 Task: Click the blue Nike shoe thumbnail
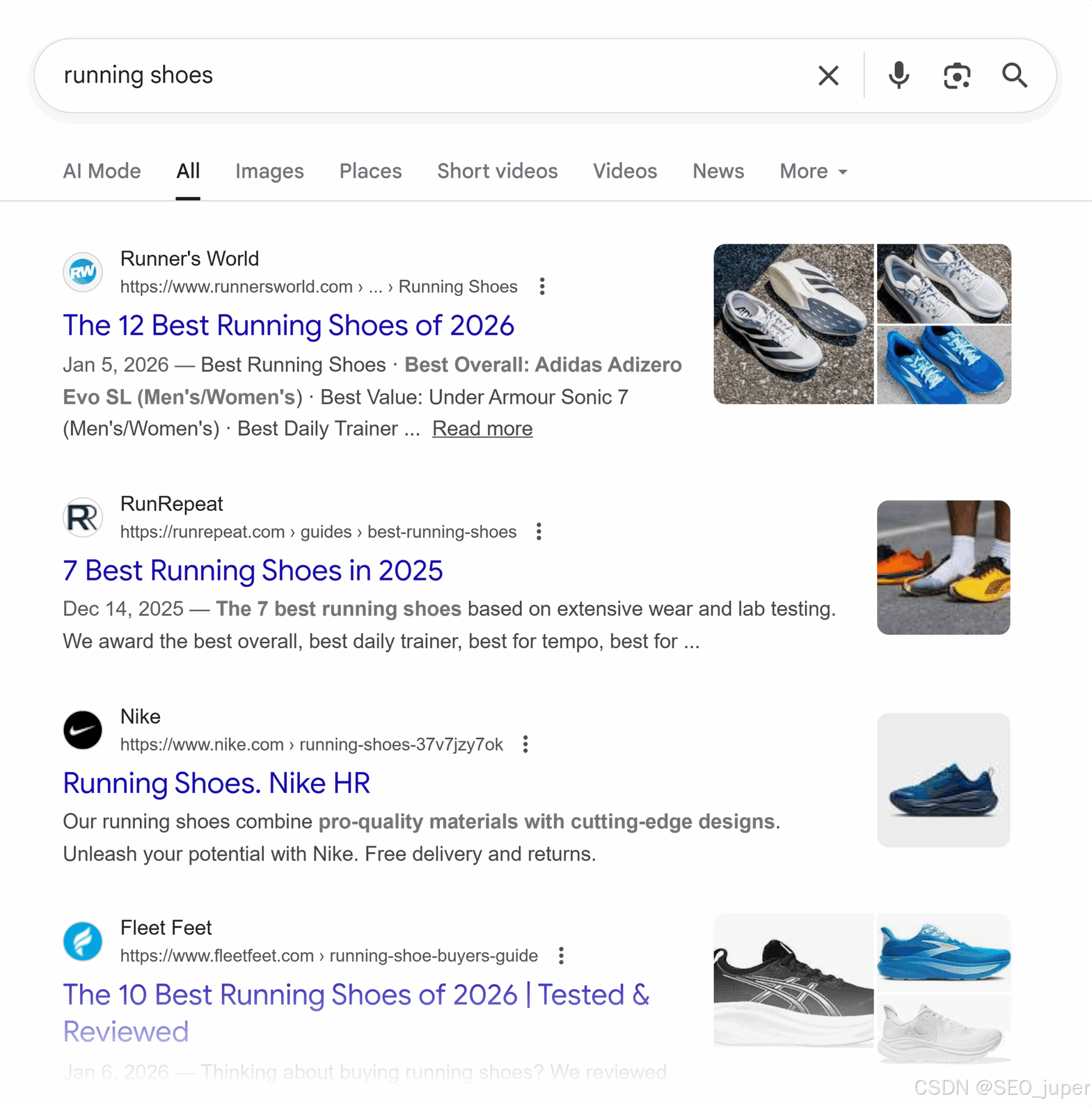(942, 780)
